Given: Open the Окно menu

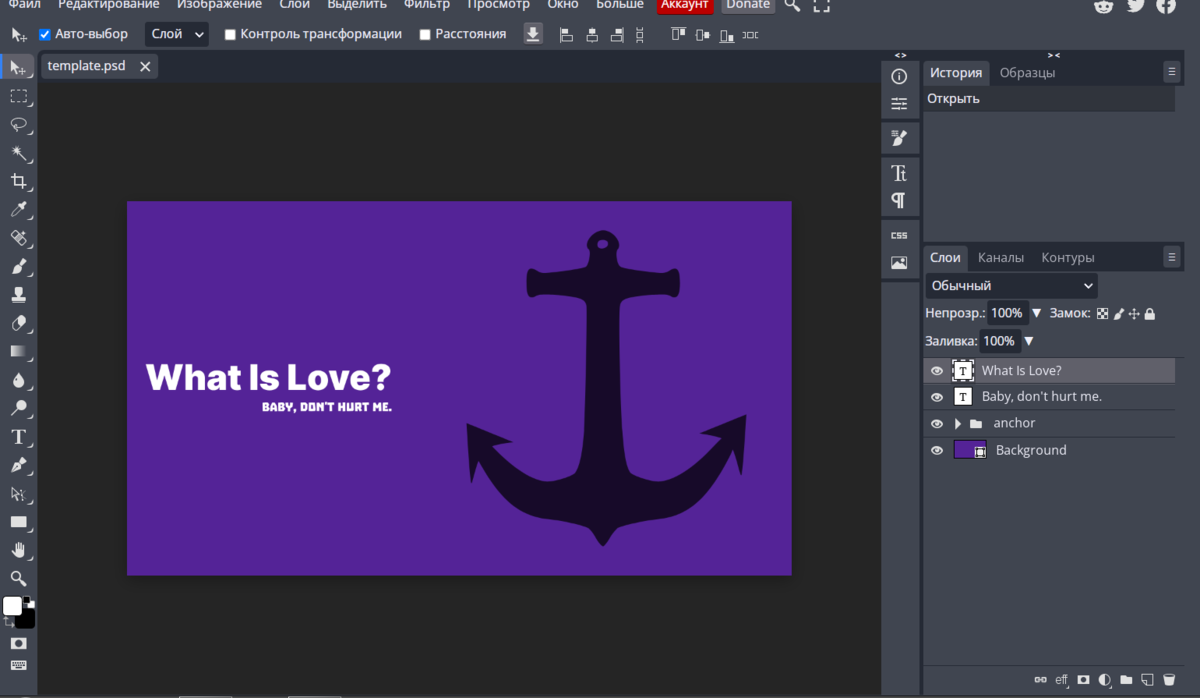Looking at the screenshot, I should point(563,5).
